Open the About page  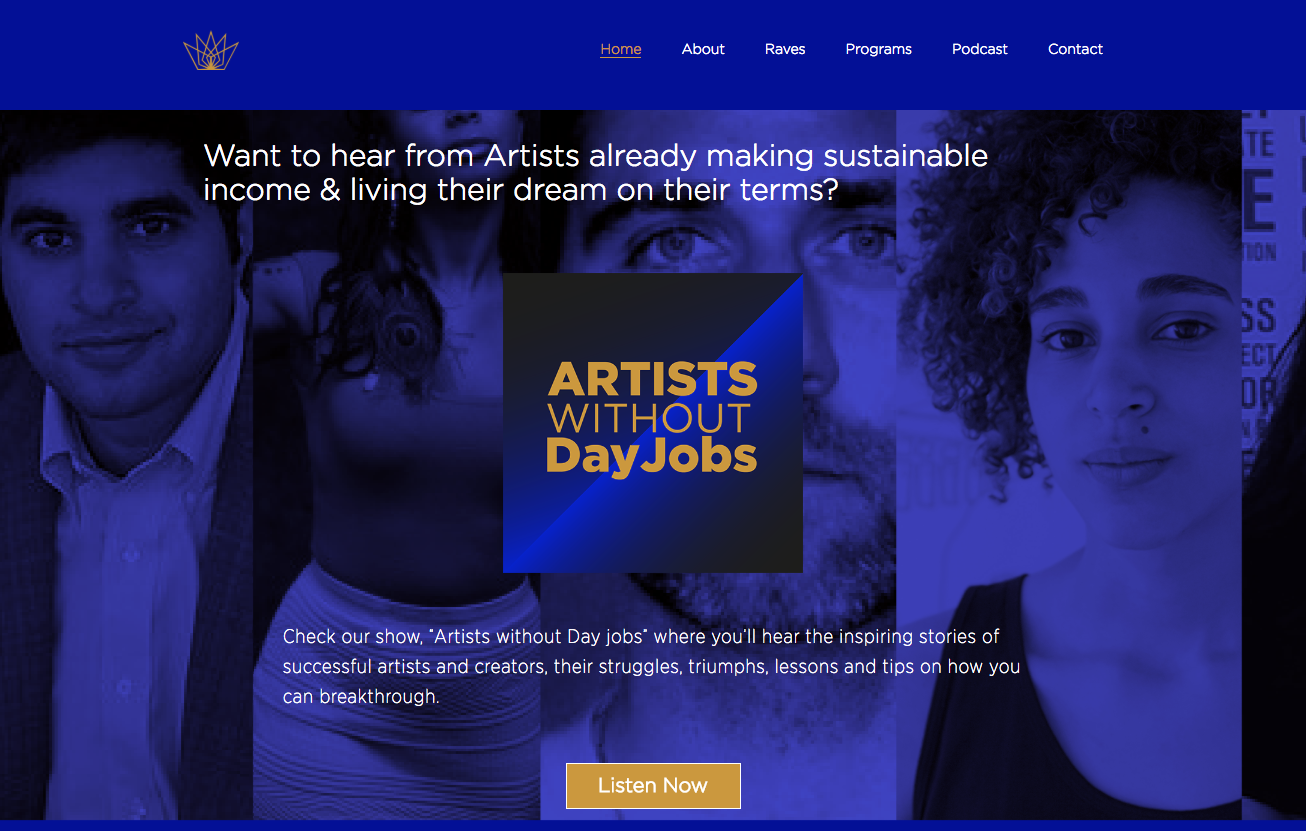[703, 49]
